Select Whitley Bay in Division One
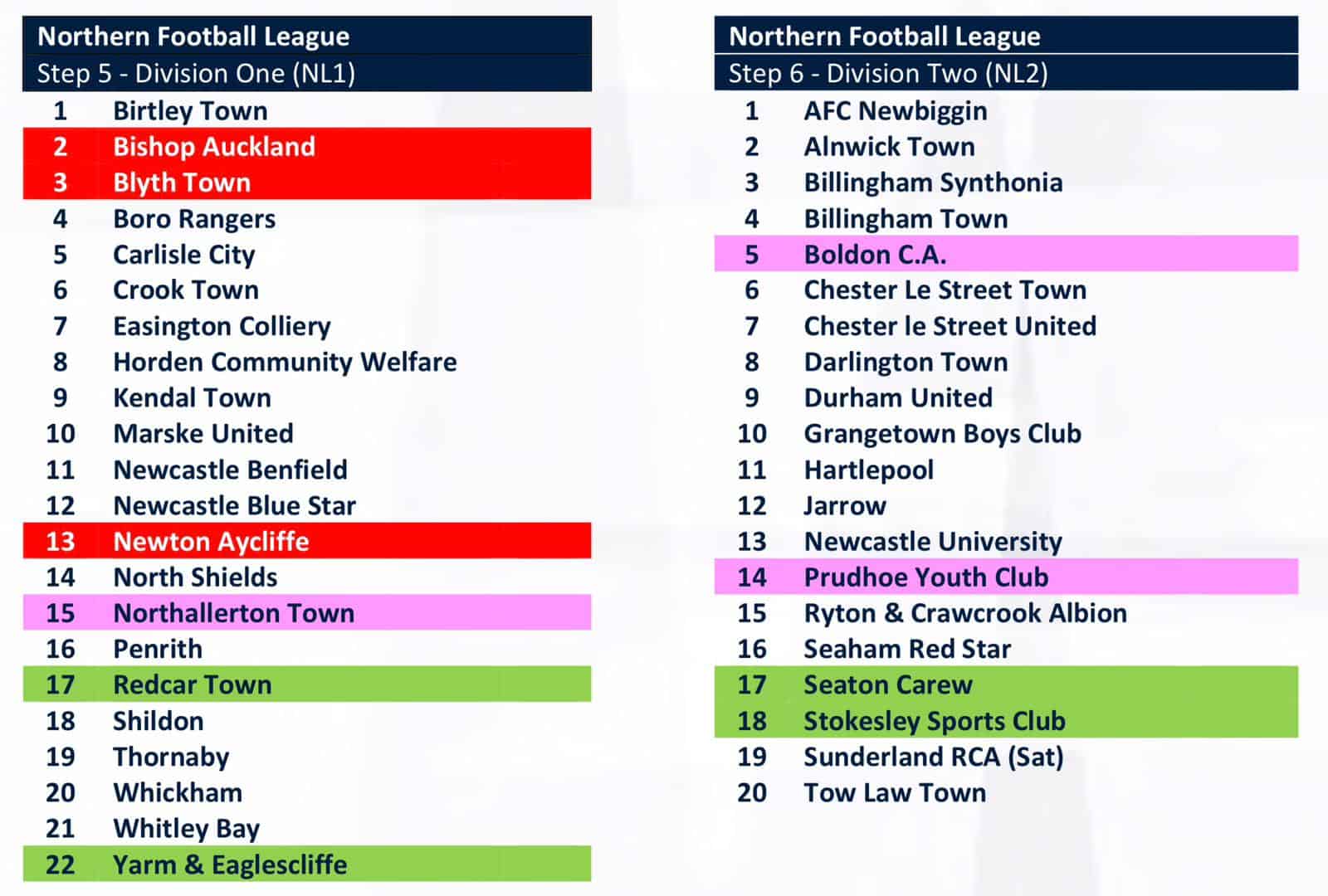The image size is (1328, 896). pos(187,829)
